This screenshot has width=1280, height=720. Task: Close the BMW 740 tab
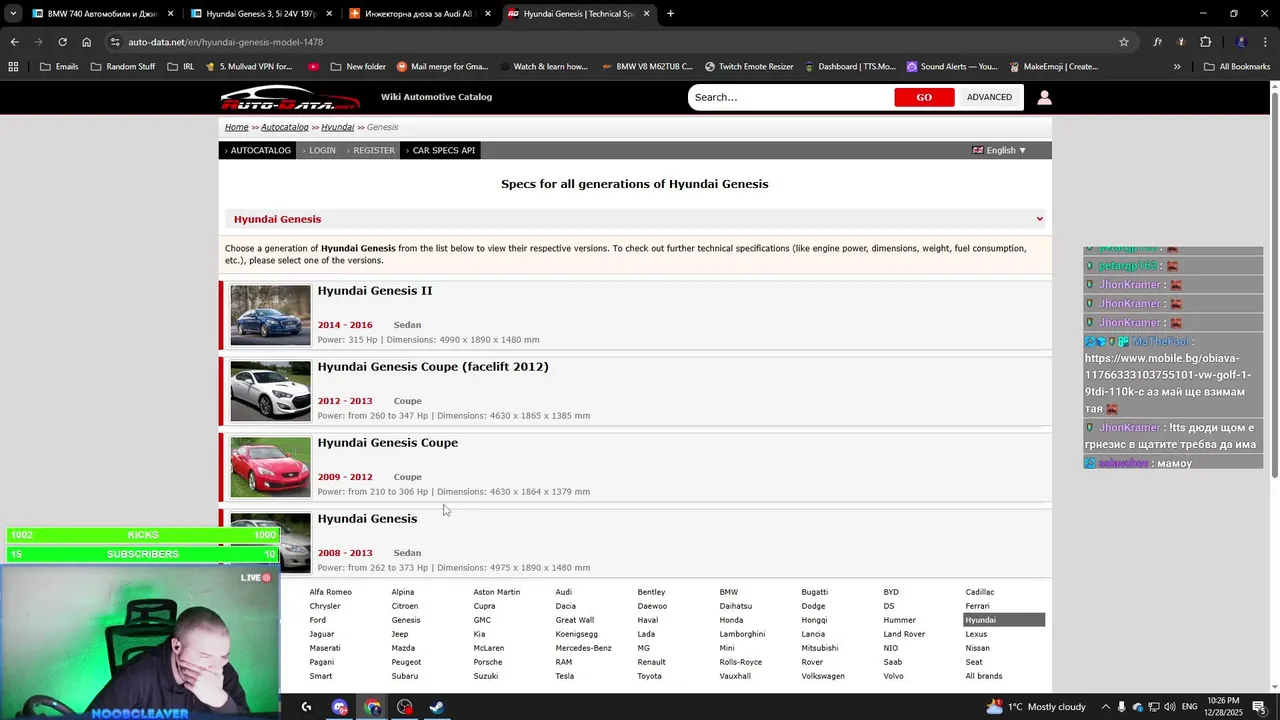[x=171, y=14]
